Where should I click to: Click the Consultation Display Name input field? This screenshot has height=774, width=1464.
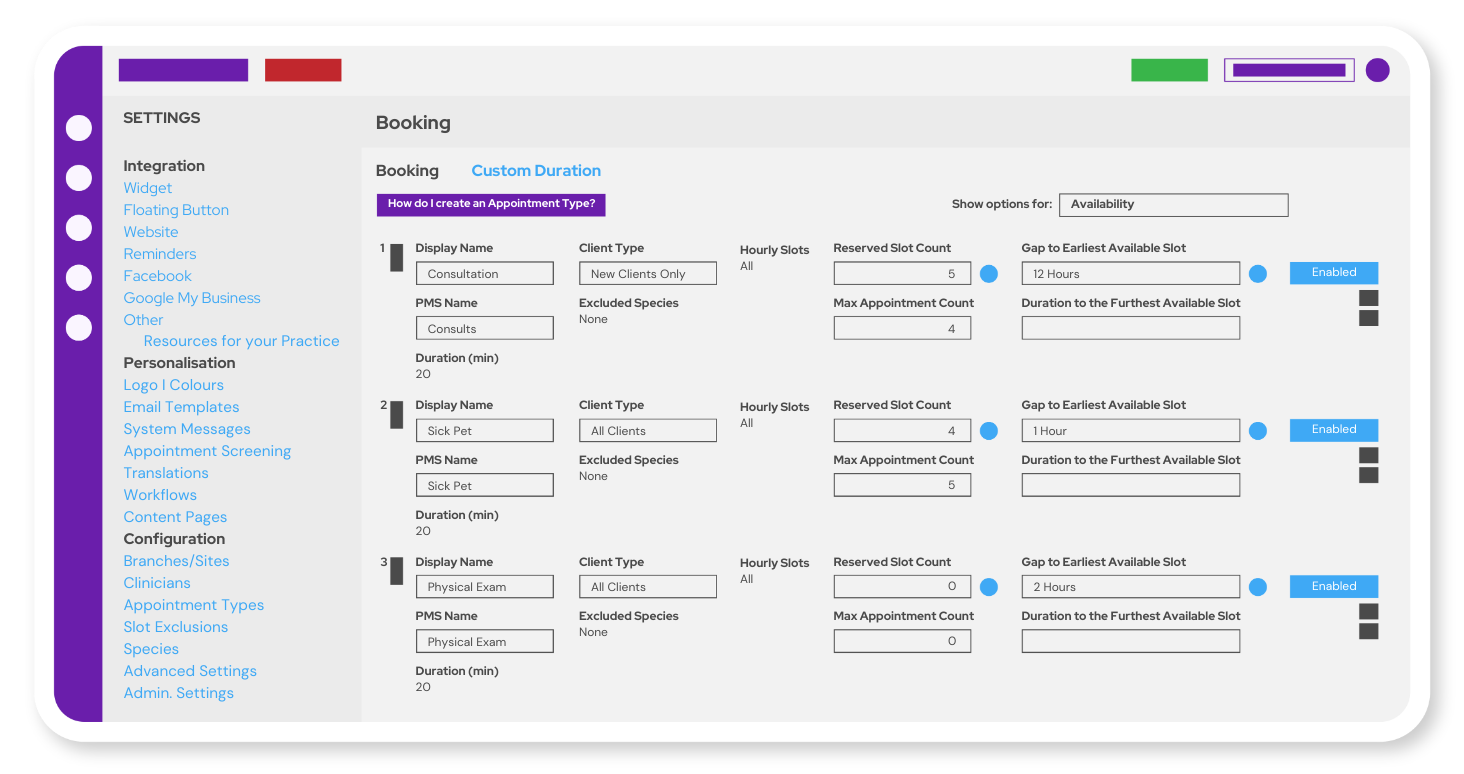click(484, 274)
